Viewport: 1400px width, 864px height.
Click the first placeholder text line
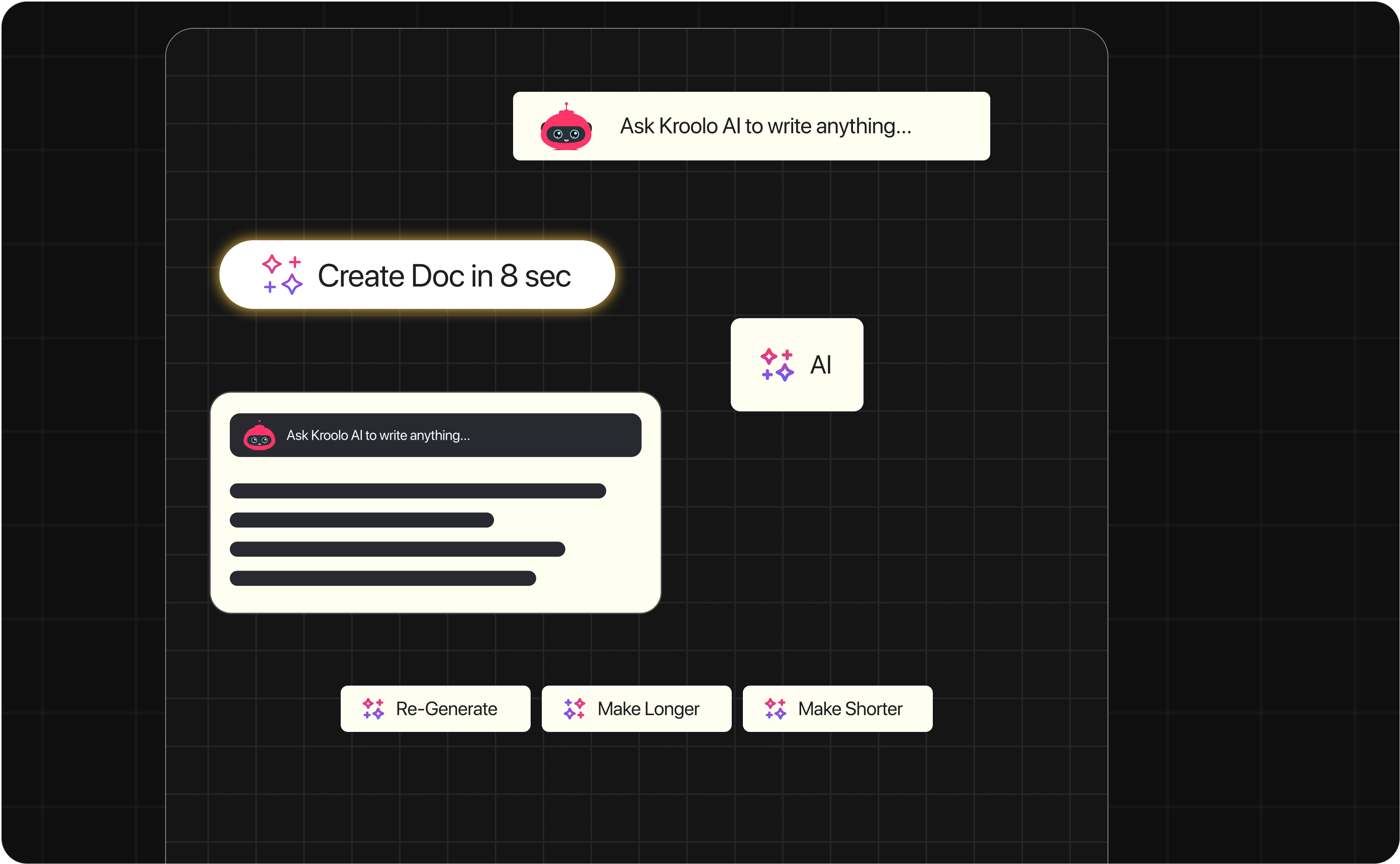[x=418, y=491]
